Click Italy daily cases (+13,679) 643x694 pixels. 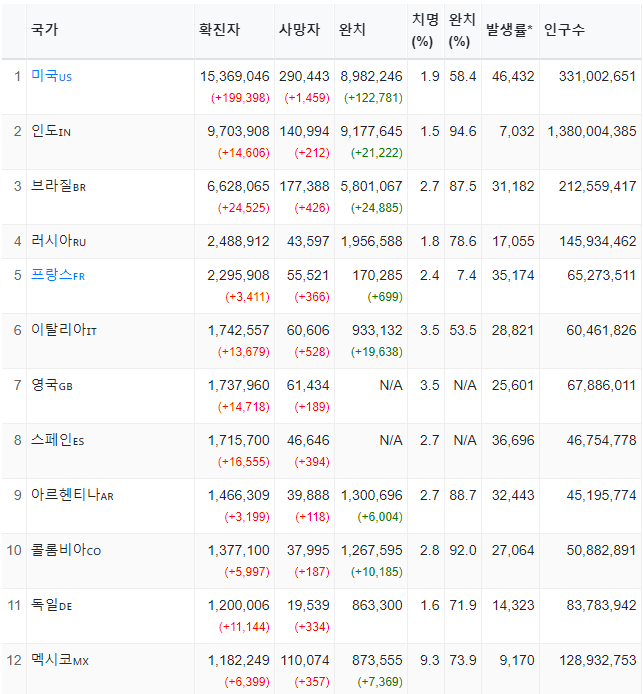(243, 351)
